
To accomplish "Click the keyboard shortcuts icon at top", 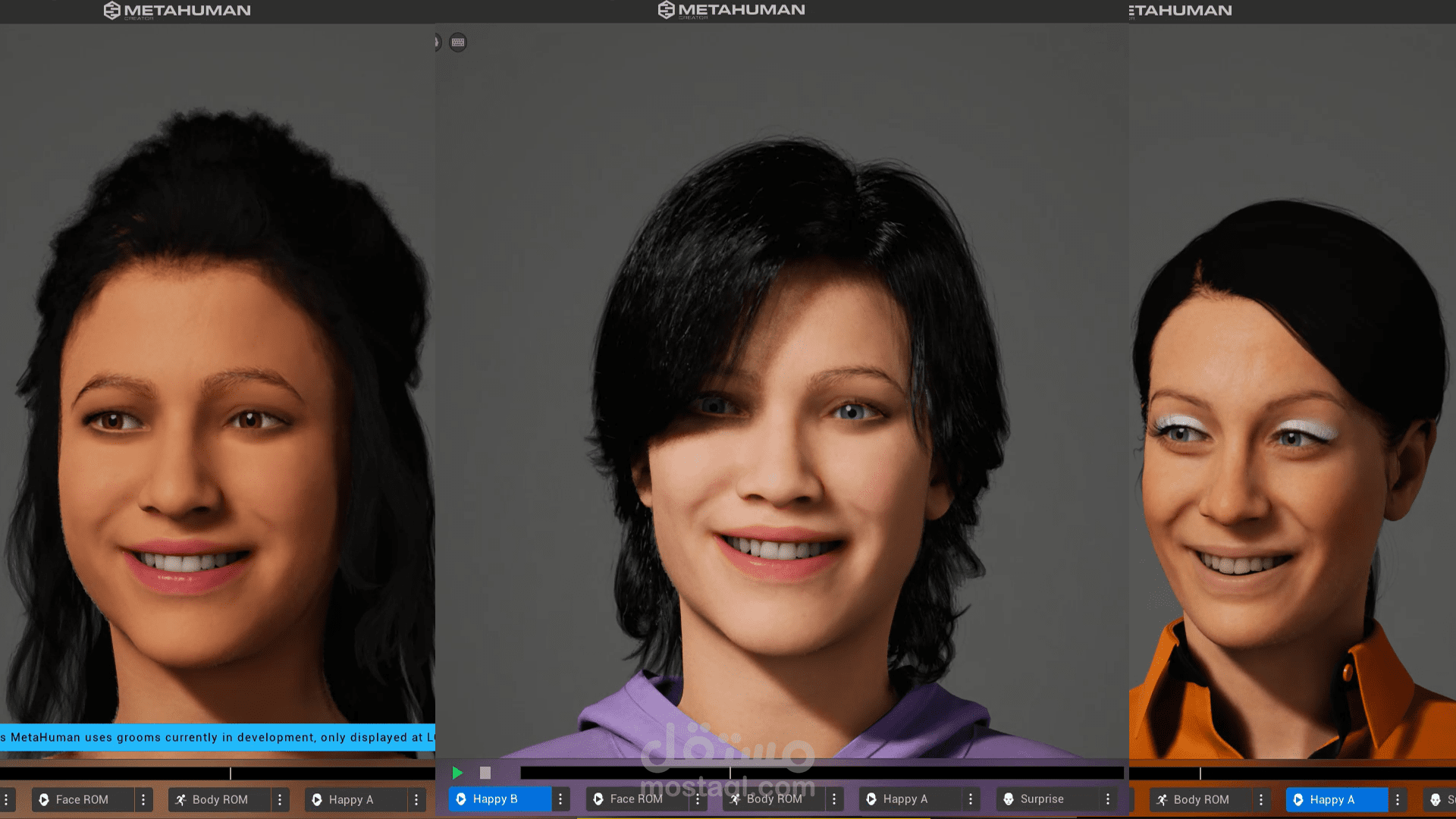I will [458, 42].
